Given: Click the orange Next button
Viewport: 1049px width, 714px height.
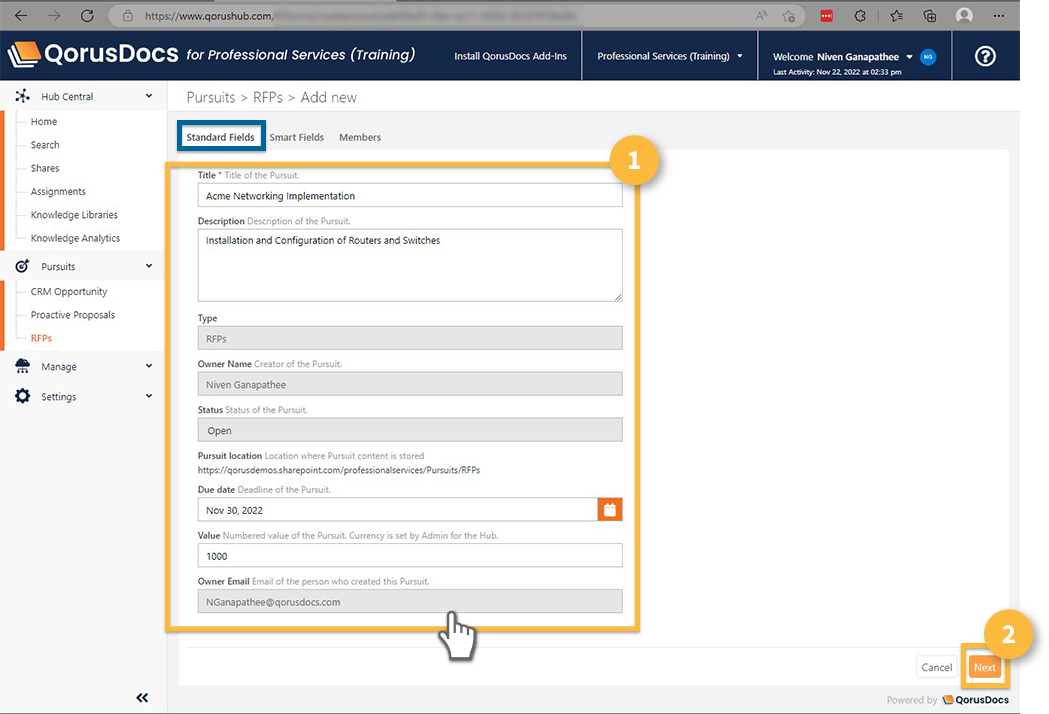Looking at the screenshot, I should tap(985, 667).
